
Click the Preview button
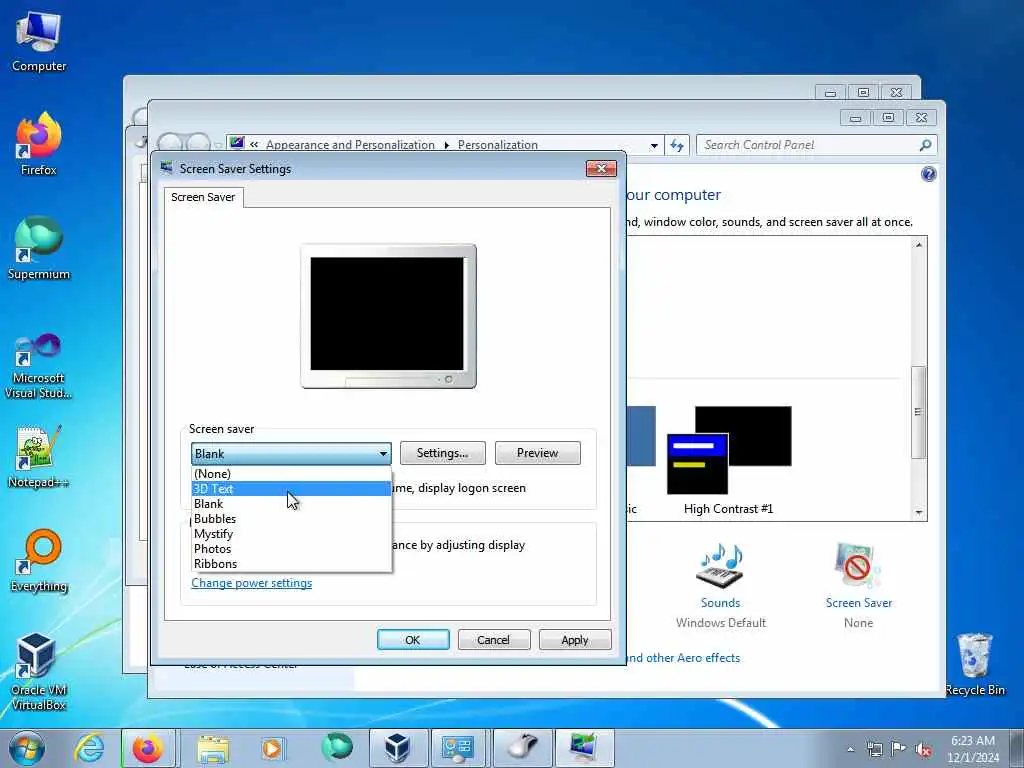click(x=537, y=453)
